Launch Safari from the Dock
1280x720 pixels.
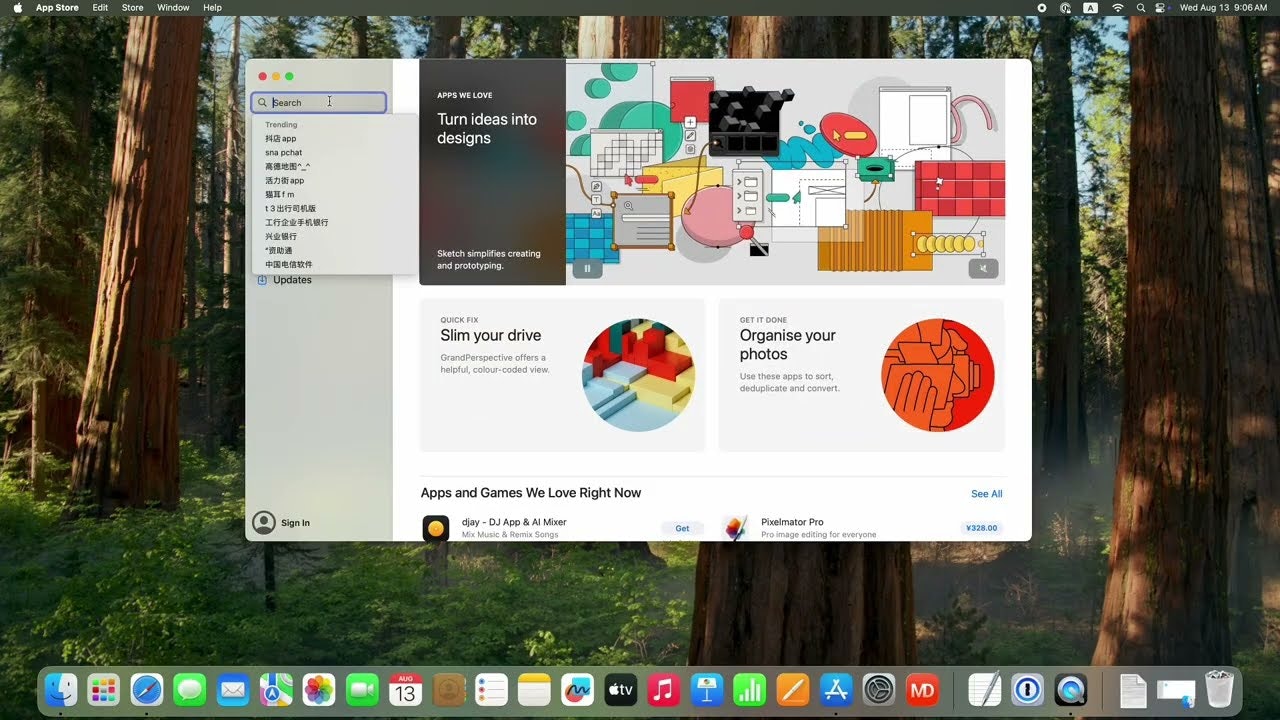point(147,690)
